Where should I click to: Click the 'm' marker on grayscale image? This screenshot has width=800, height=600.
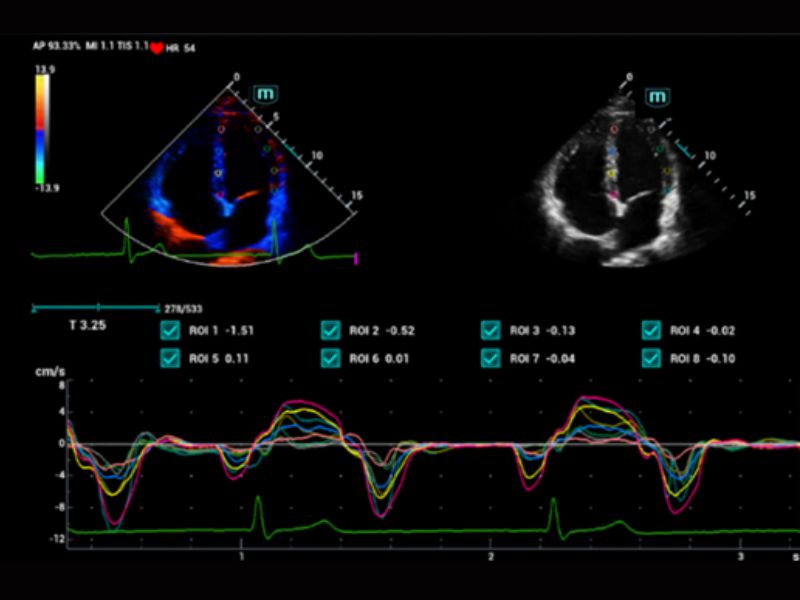(657, 97)
